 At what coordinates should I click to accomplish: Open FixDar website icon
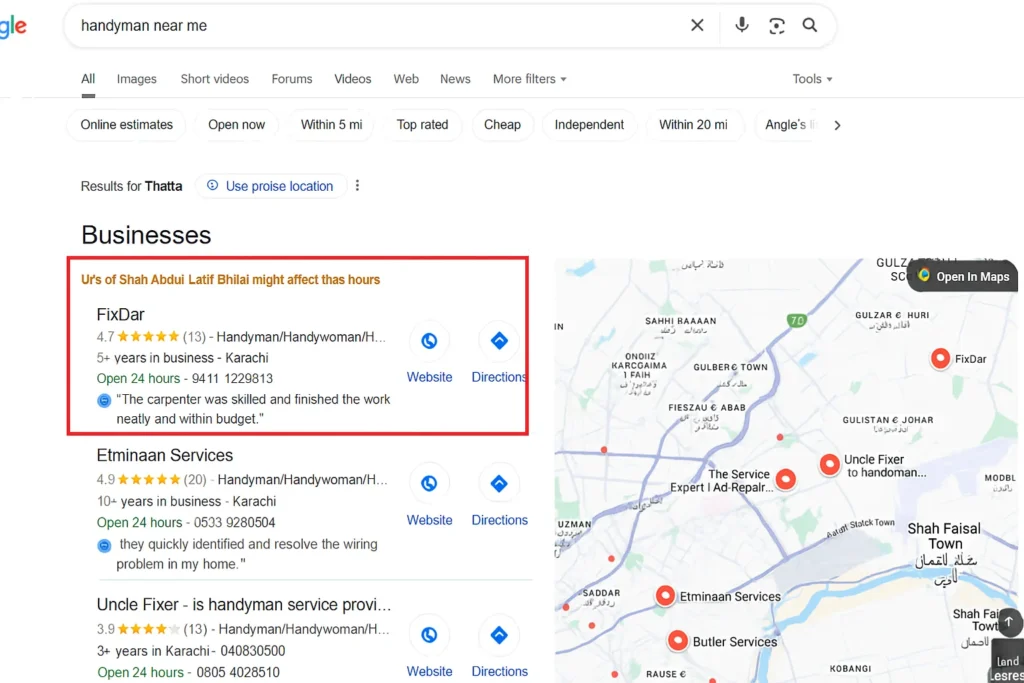[x=429, y=341]
